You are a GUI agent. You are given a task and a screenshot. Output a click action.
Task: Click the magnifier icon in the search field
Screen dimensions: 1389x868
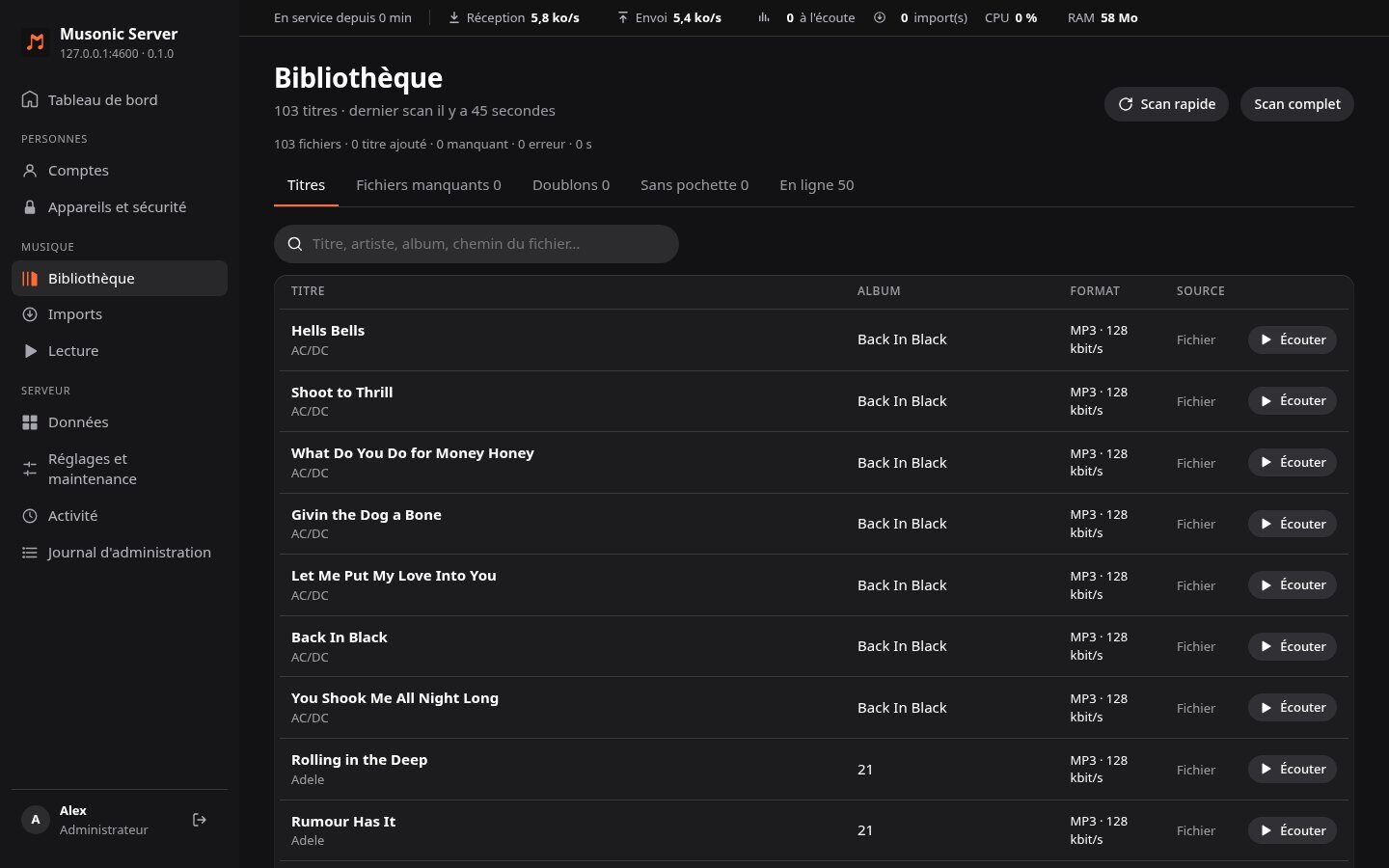295,244
